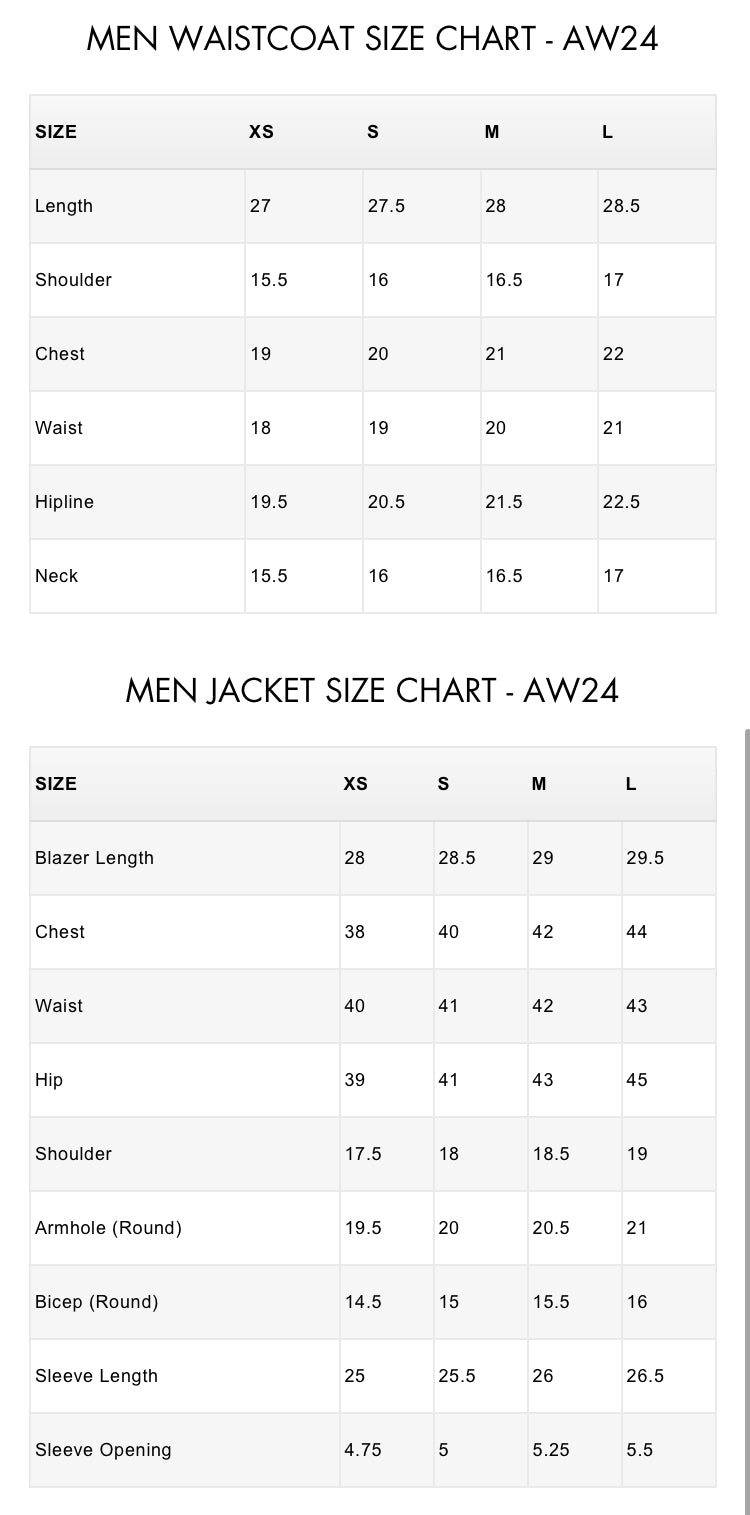Select the L column header in jacket table

coord(631,784)
